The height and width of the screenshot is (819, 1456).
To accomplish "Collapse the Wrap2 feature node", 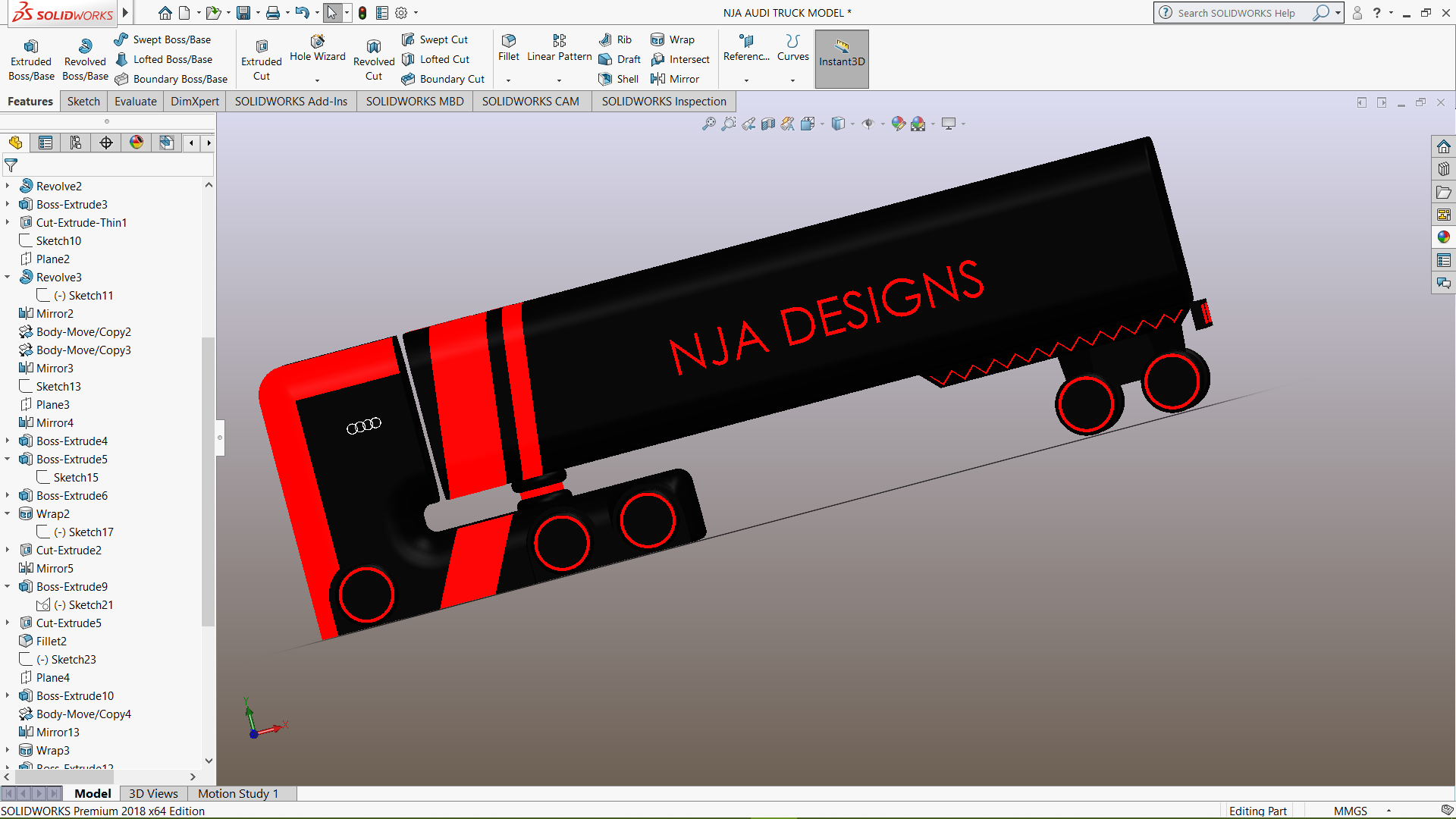I will (x=8, y=513).
